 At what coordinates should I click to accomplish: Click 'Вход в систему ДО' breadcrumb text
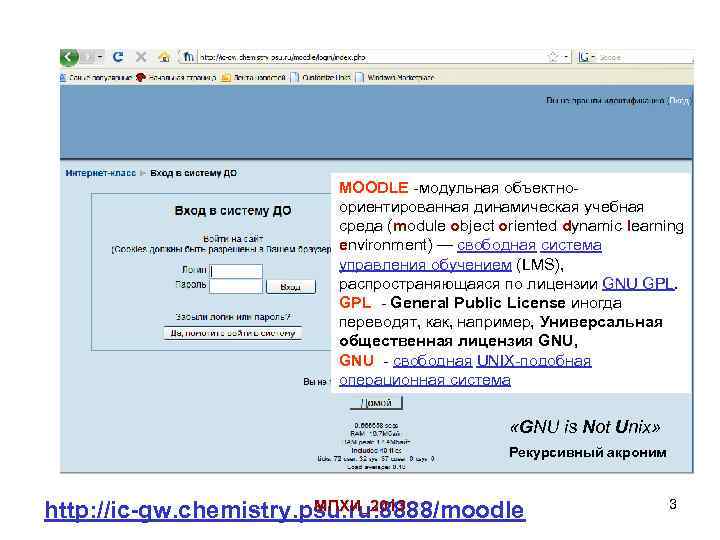pos(193,173)
